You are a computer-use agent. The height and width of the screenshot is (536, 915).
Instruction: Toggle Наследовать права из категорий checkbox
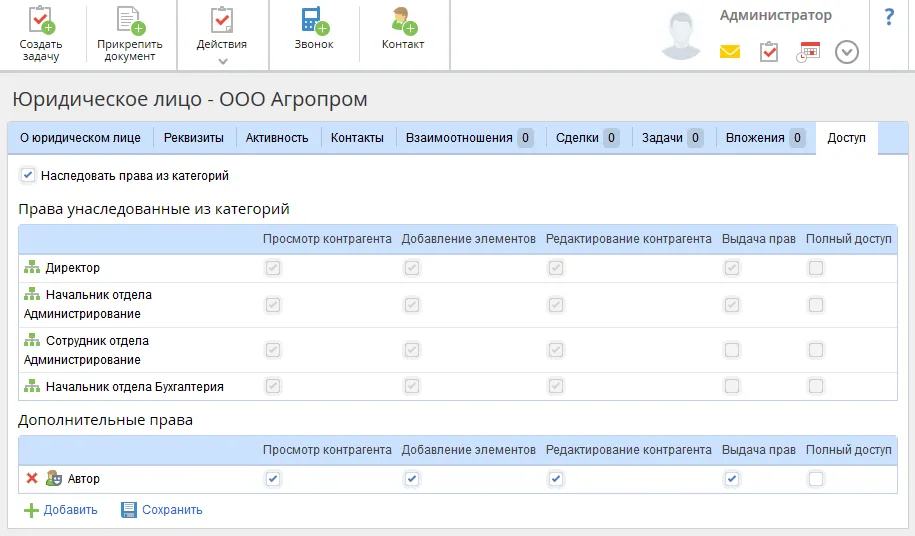[x=27, y=174]
